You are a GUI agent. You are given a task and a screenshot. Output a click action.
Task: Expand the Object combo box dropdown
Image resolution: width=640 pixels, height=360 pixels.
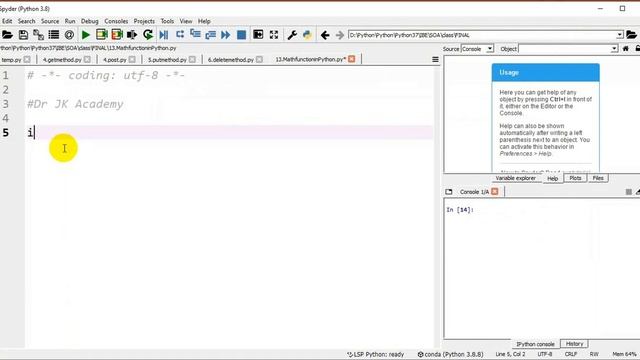(614, 49)
